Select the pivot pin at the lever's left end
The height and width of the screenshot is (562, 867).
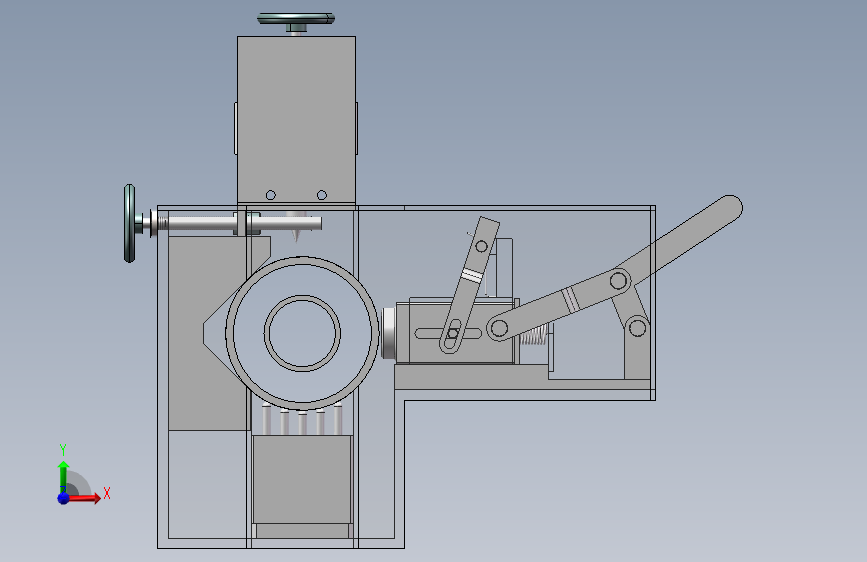pos(499,328)
